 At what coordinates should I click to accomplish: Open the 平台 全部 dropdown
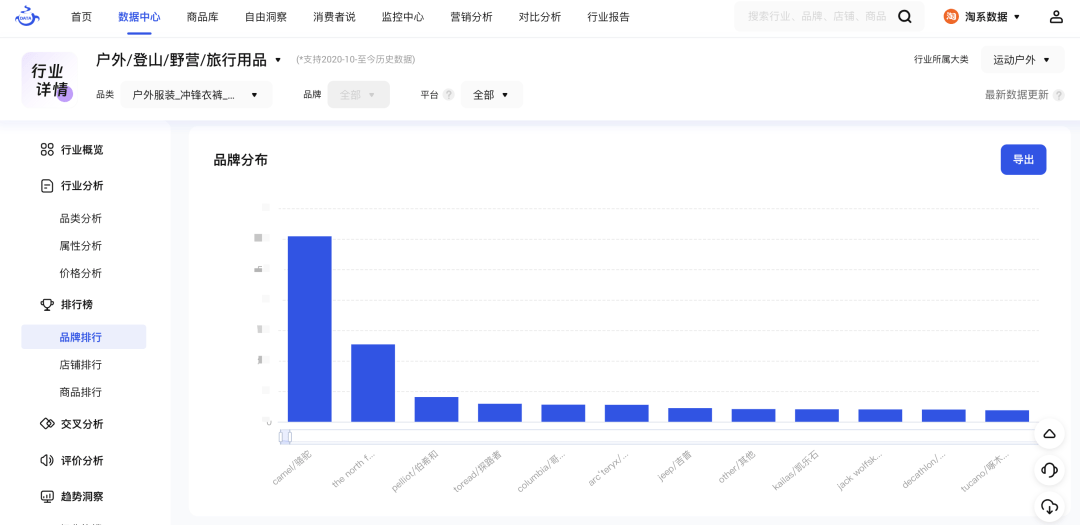point(491,95)
